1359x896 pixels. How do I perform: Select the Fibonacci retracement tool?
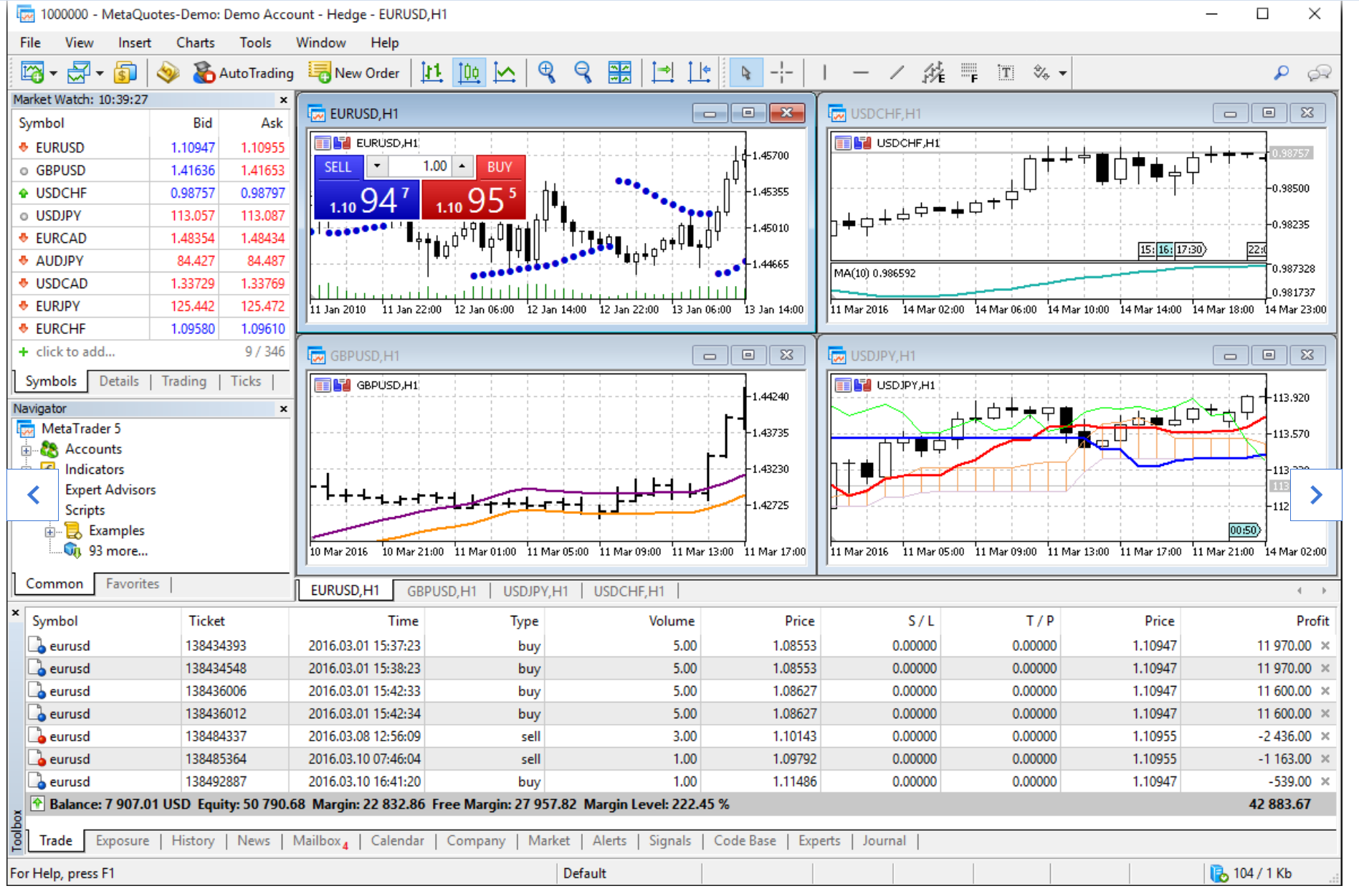pos(970,72)
